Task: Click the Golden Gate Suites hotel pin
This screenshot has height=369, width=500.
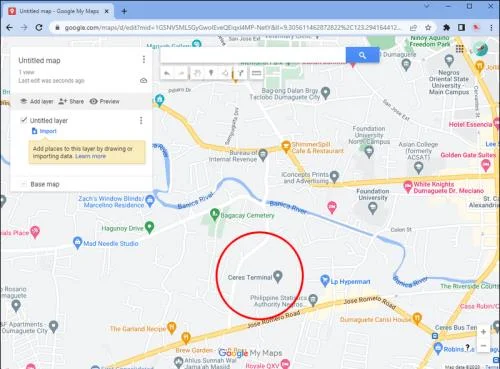Action: pyautogui.click(x=486, y=165)
